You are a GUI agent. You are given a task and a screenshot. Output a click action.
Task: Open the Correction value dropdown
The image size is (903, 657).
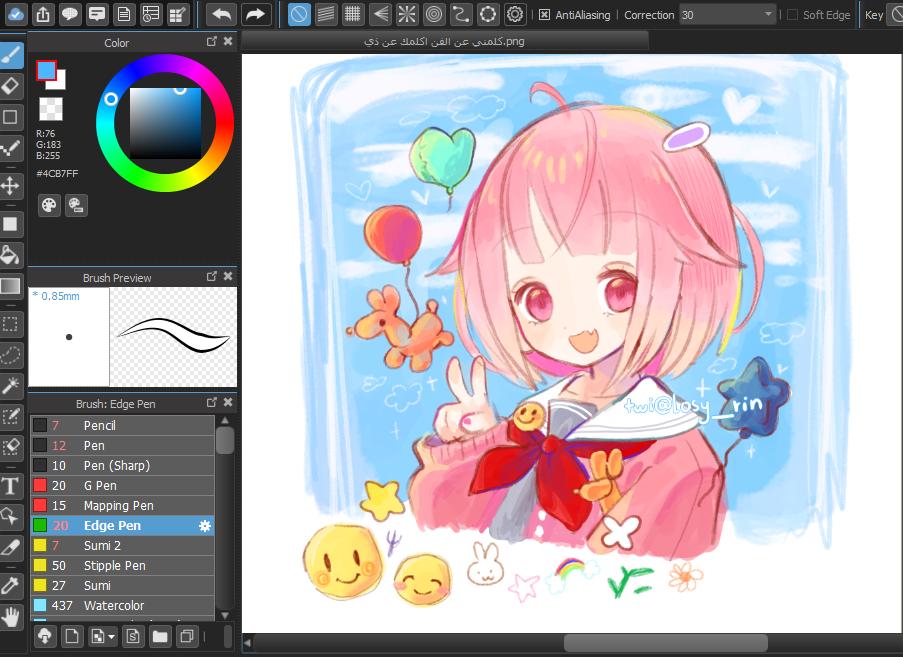[x=768, y=14]
